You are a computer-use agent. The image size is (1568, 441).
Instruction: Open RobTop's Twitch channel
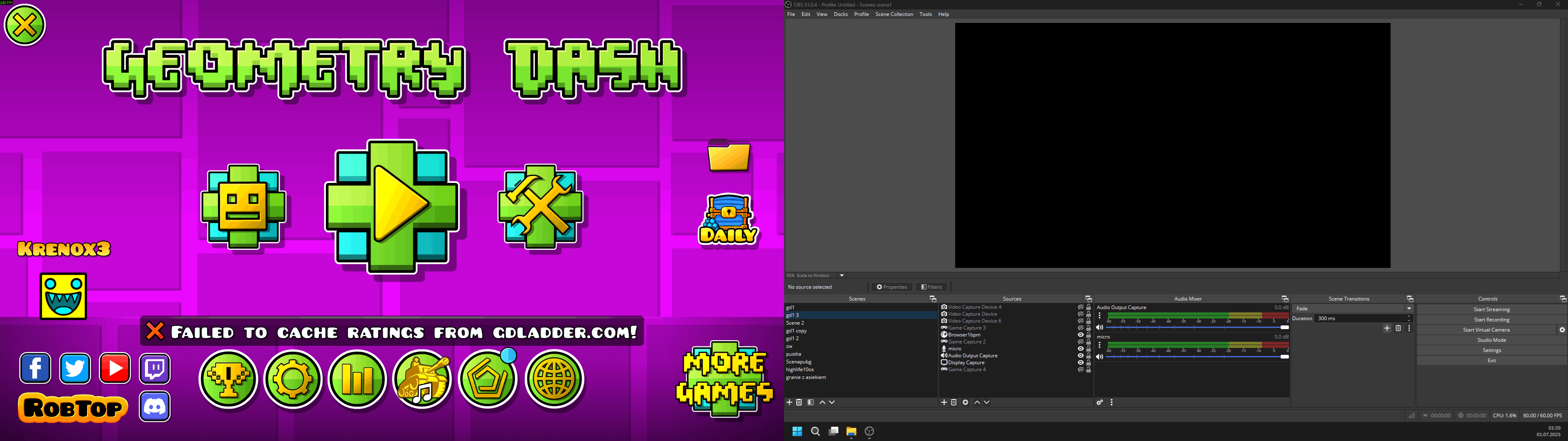[x=155, y=368]
